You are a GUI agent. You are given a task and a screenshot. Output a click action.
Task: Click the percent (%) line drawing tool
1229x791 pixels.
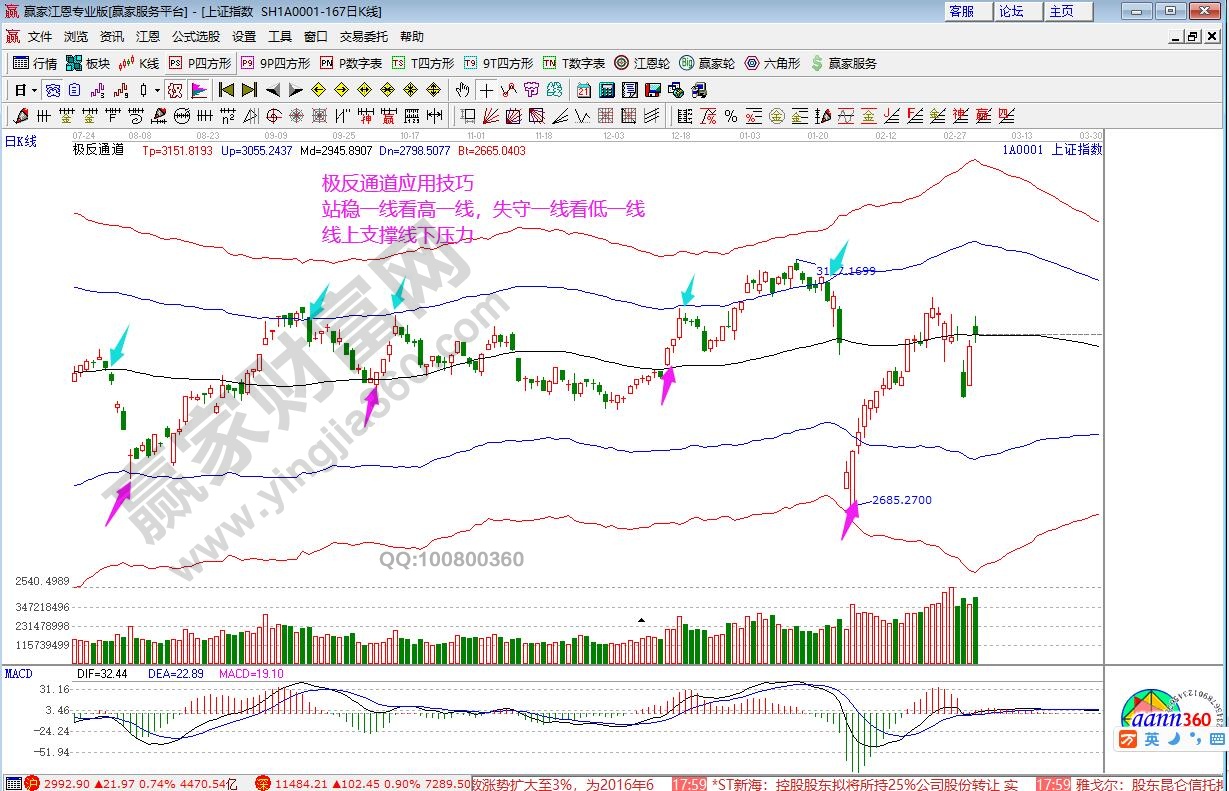730,116
